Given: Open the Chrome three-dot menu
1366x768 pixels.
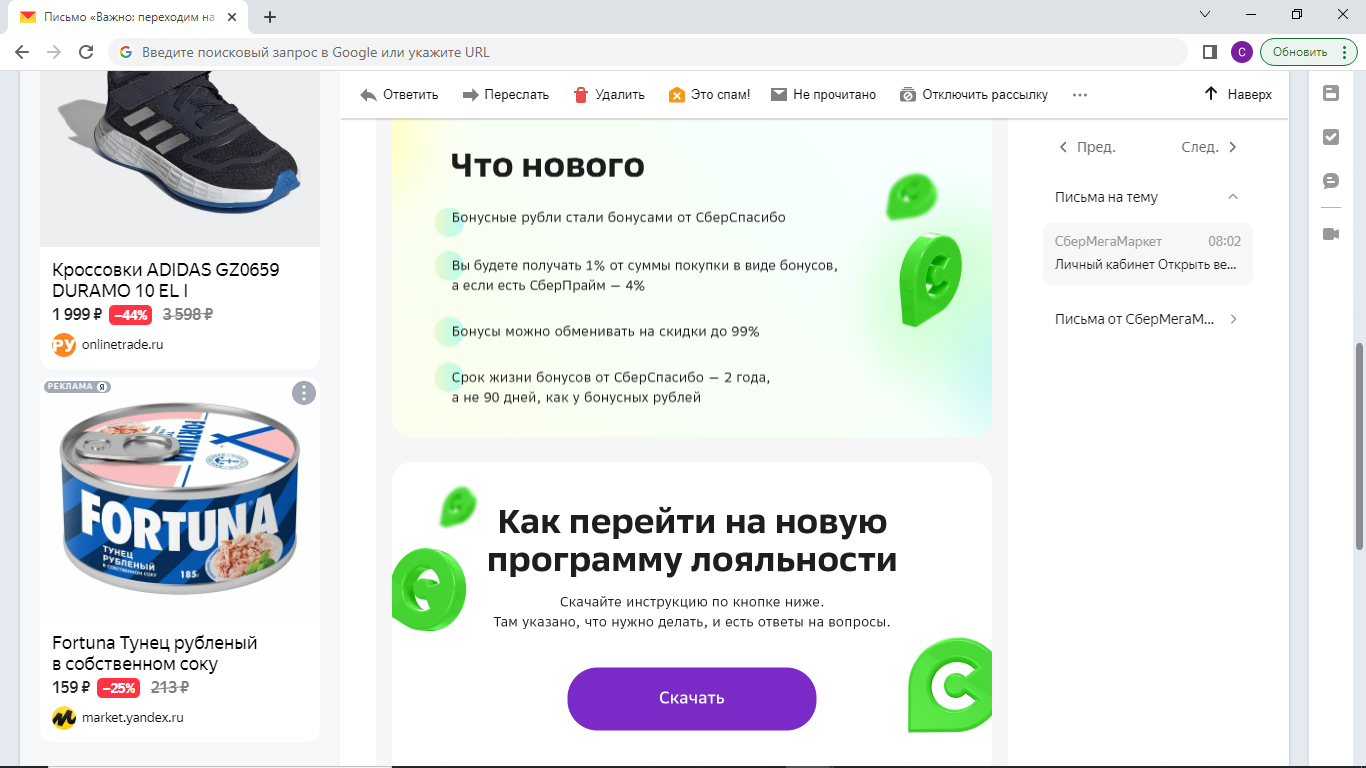Looking at the screenshot, I should click(1347, 52).
